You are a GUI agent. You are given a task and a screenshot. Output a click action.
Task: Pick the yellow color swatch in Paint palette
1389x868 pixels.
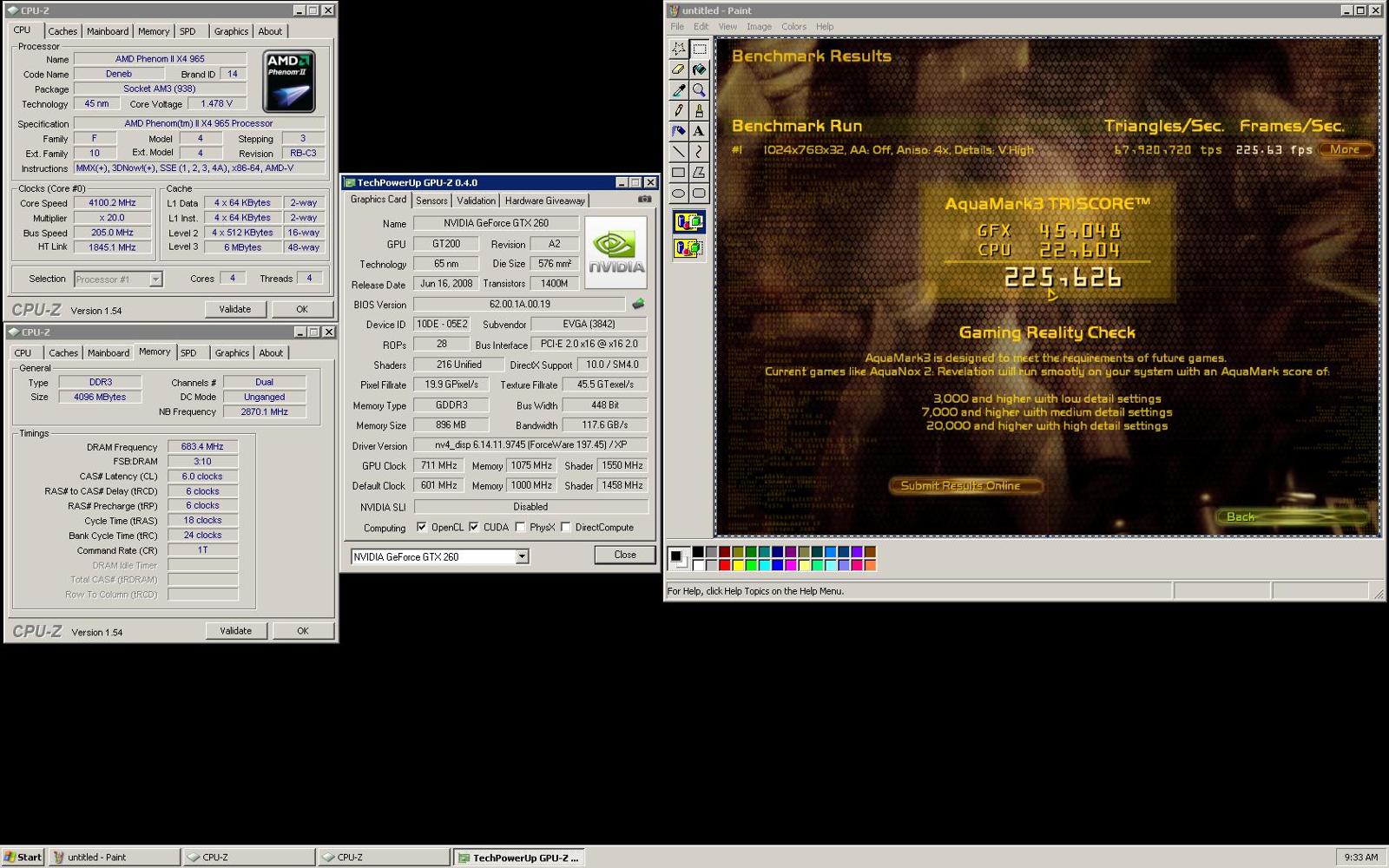point(737,565)
